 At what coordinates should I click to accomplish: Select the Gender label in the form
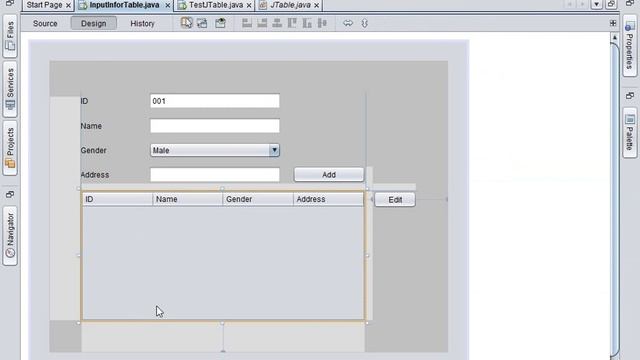(93, 150)
